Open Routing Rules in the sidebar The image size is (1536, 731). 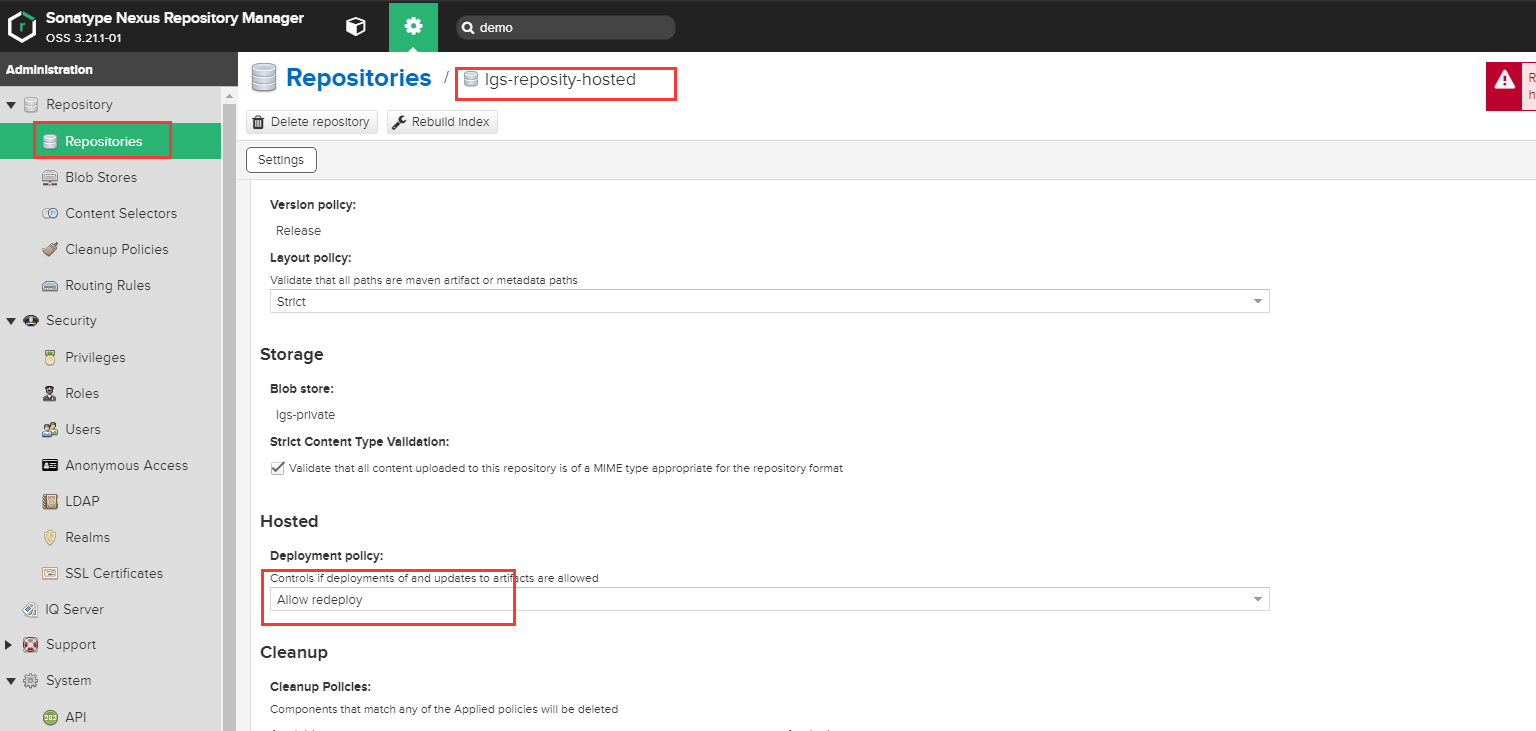click(x=110, y=285)
